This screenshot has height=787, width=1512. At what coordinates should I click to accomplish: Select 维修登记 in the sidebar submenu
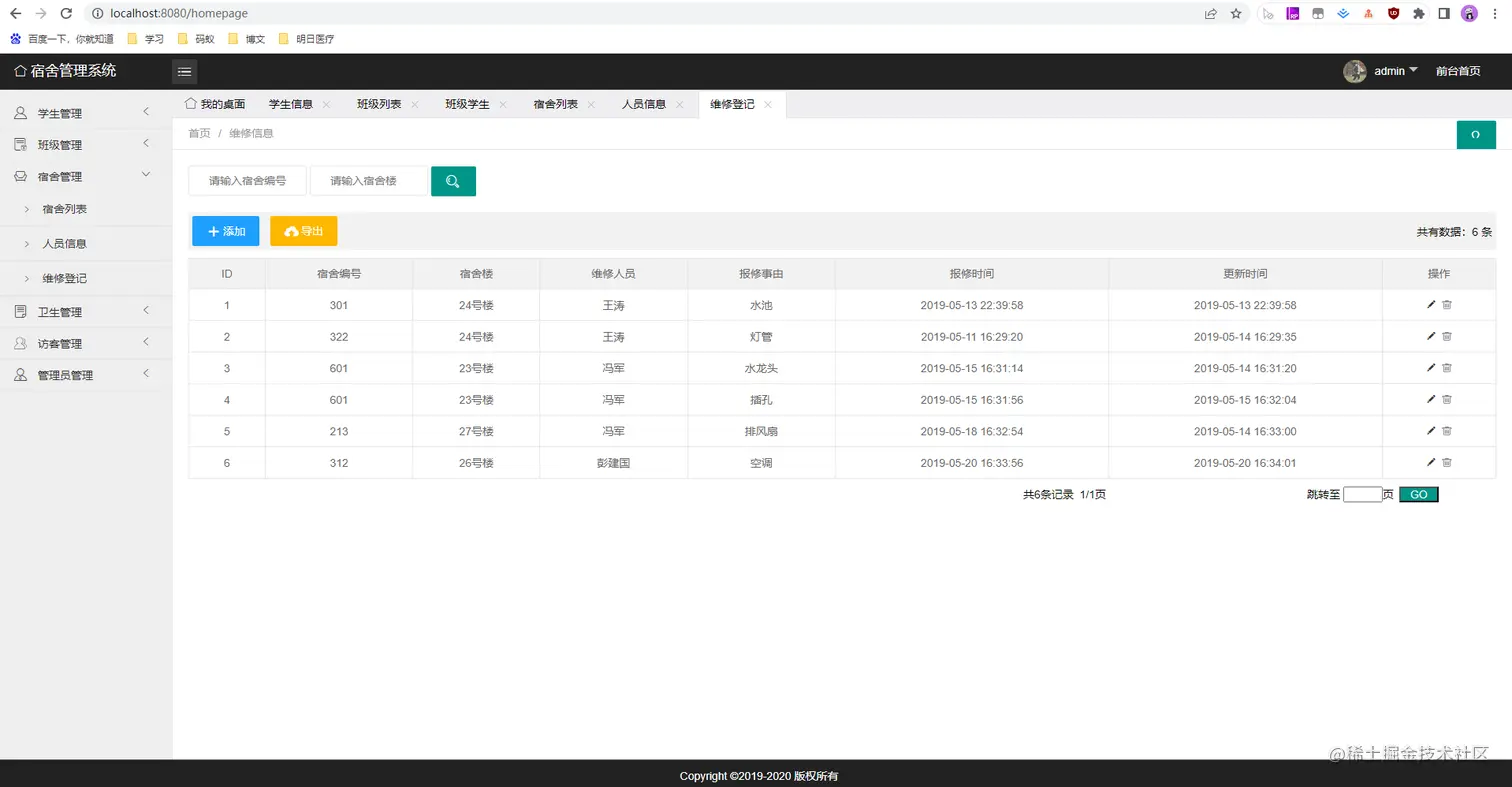click(x=64, y=279)
